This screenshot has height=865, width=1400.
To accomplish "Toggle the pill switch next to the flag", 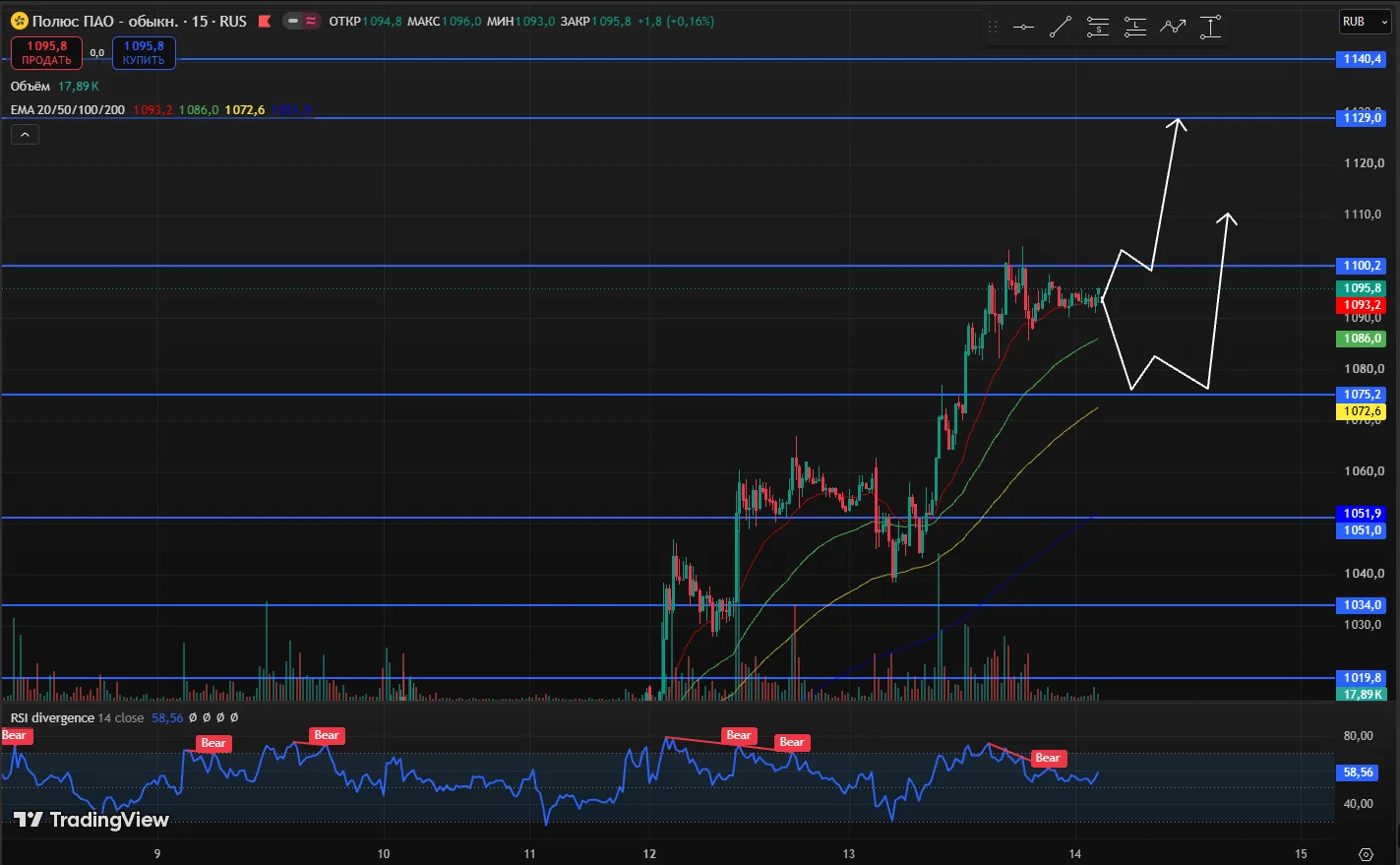I will pyautogui.click(x=301, y=21).
